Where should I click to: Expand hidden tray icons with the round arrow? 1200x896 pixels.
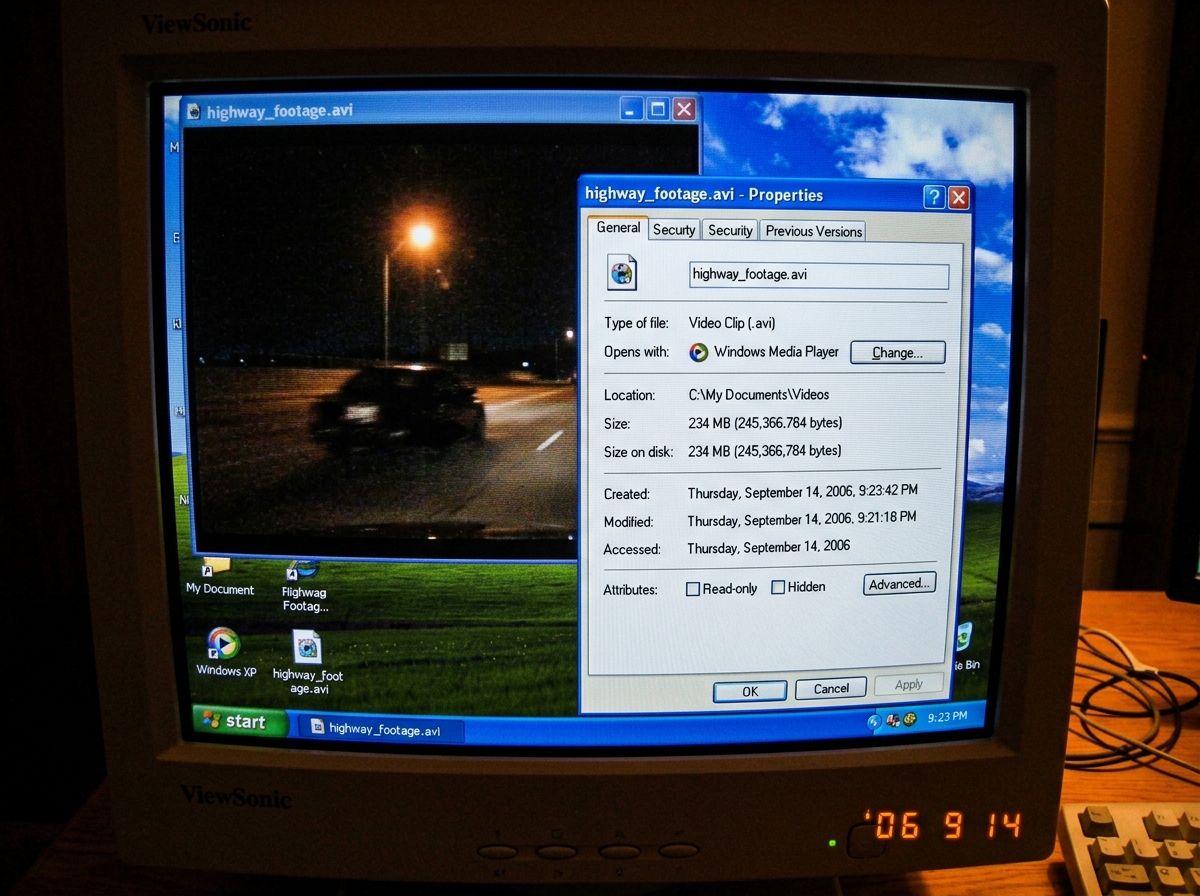tap(874, 721)
